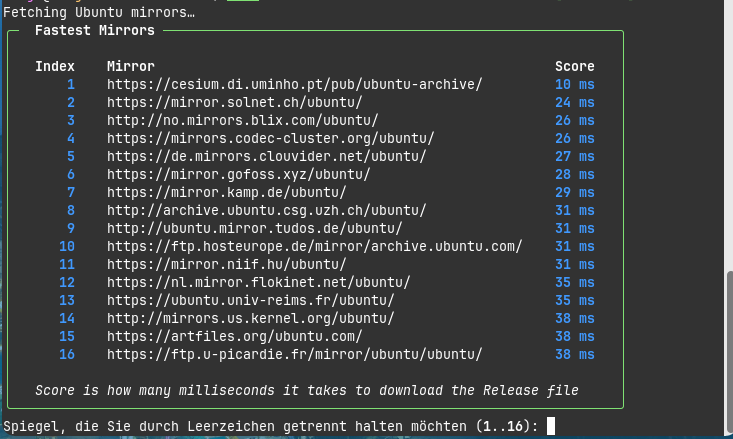Click the Index column header
Screen dimensions: 733x439
[55, 66]
